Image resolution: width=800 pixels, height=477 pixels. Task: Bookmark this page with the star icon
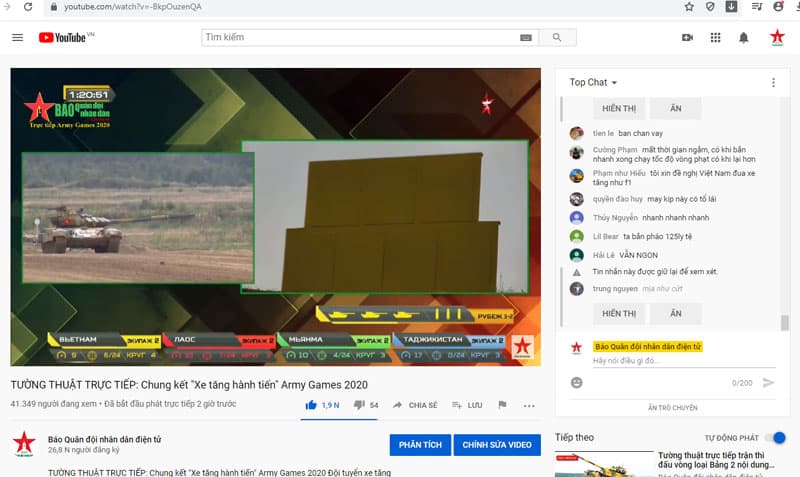pos(689,7)
